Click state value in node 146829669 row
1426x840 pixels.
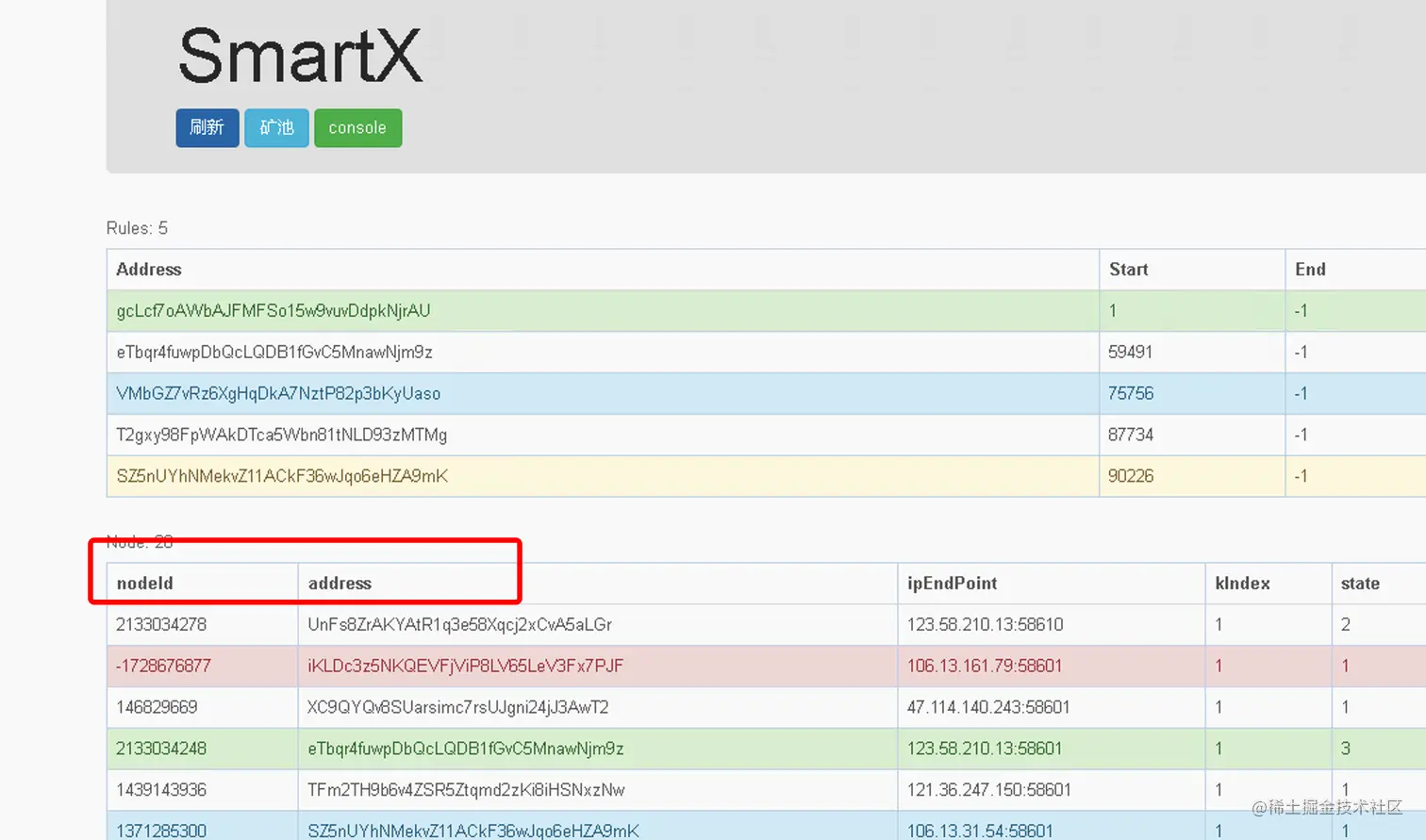(x=1346, y=708)
